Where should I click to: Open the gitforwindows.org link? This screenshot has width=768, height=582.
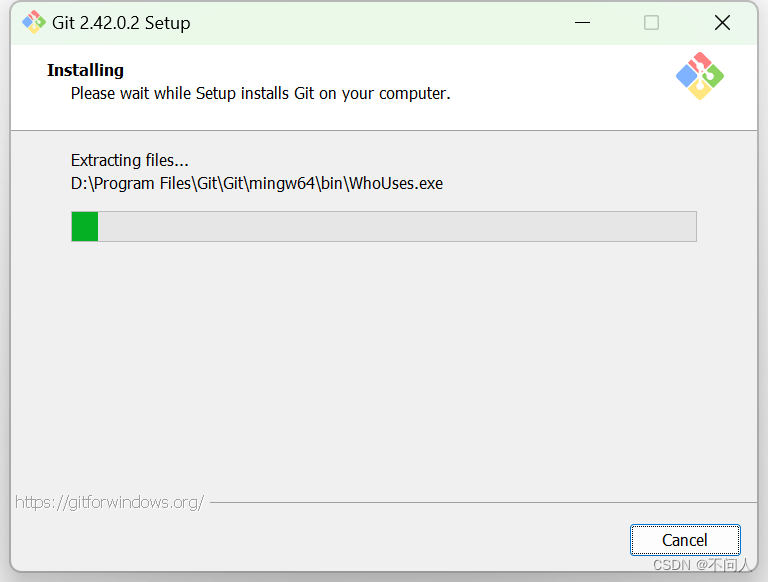[109, 502]
